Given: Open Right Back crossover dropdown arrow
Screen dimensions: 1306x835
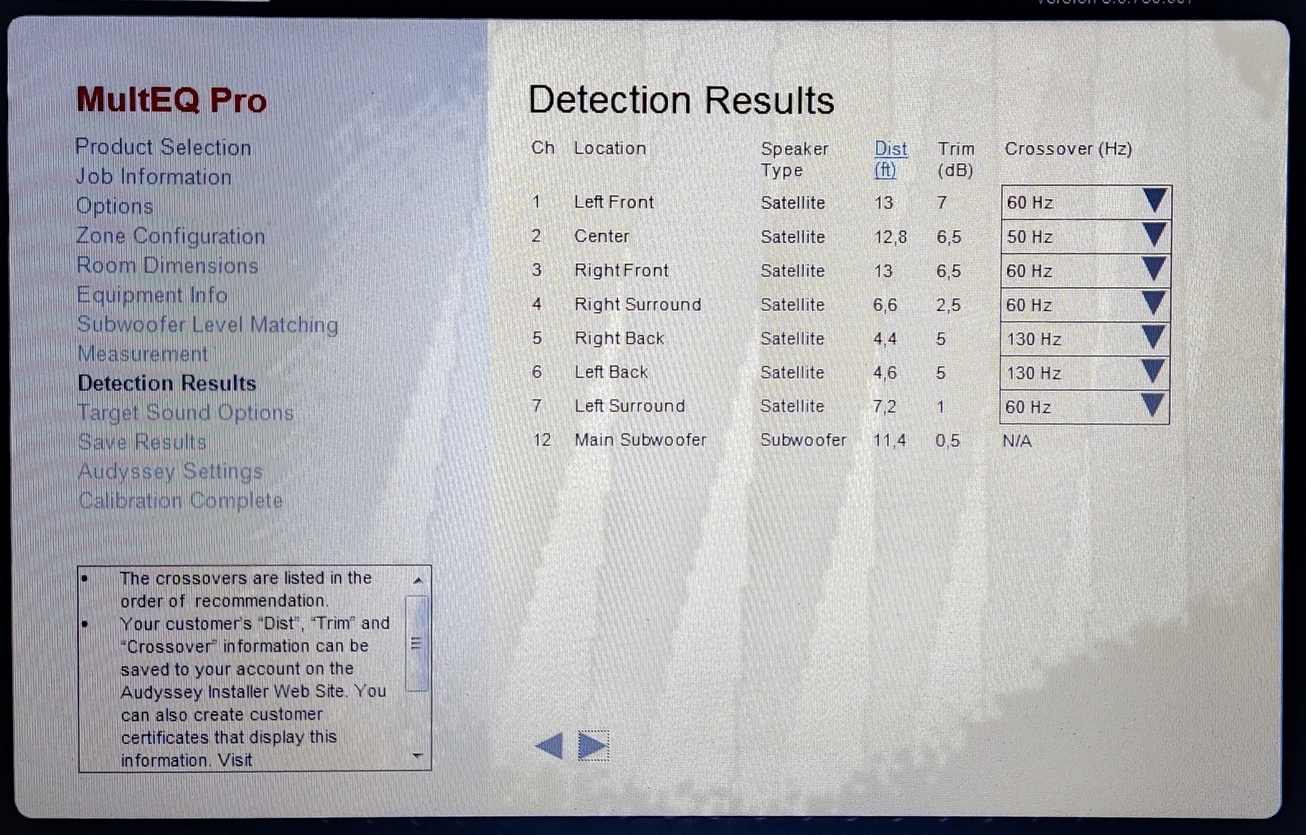Looking at the screenshot, I should [x=1154, y=338].
